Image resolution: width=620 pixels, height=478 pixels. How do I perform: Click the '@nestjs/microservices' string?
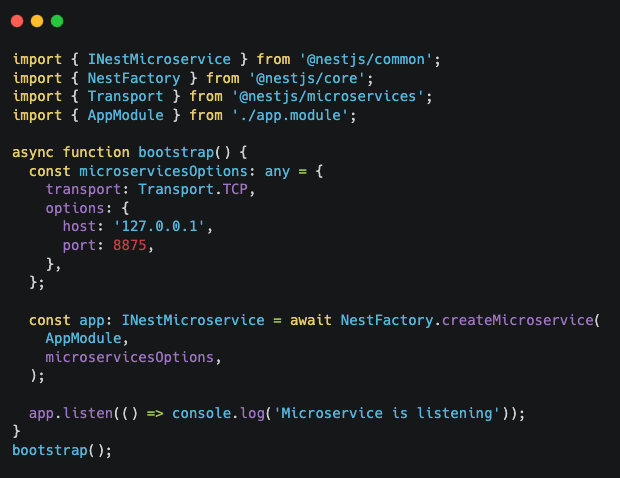coord(327,96)
